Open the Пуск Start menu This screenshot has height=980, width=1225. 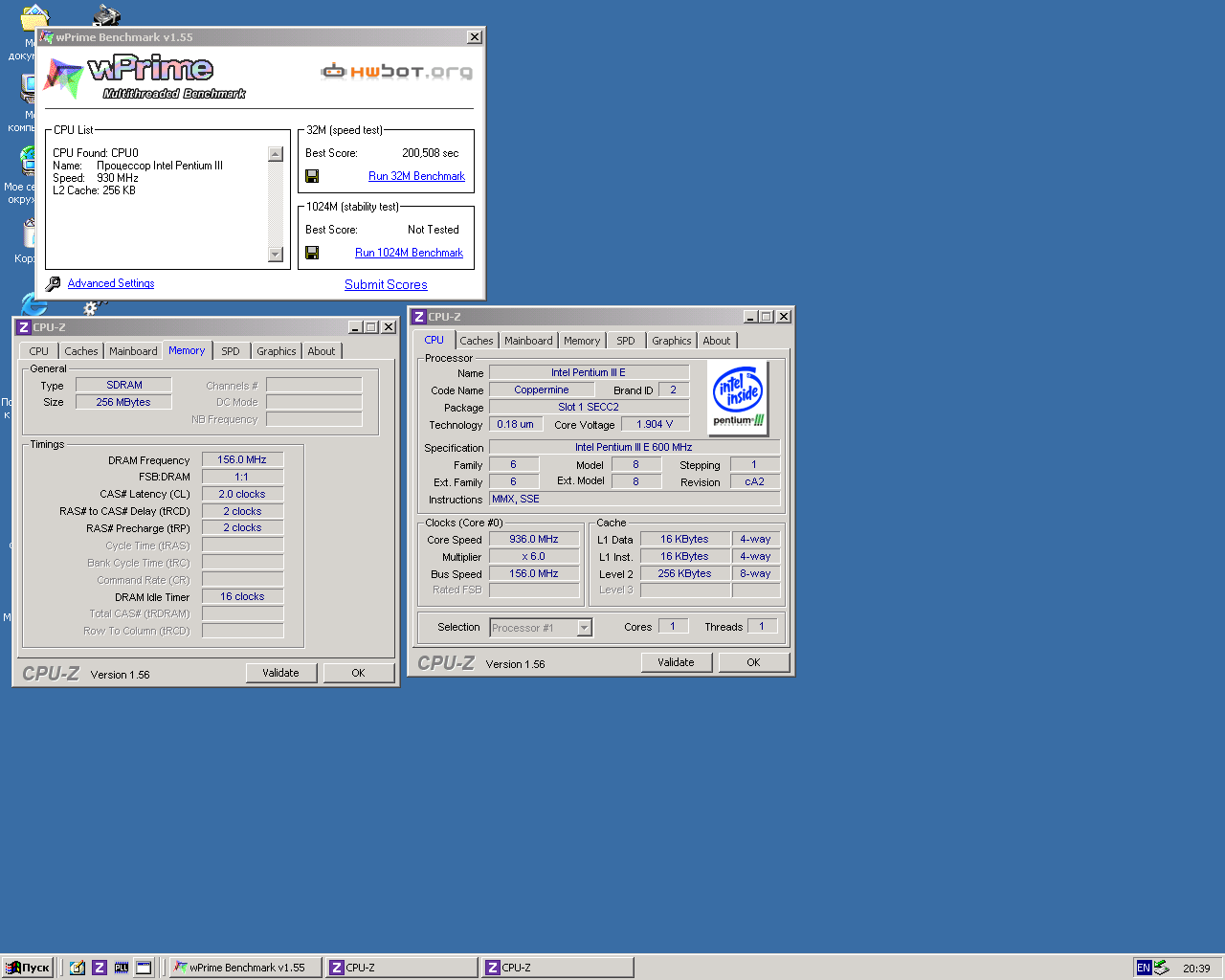click(27, 968)
